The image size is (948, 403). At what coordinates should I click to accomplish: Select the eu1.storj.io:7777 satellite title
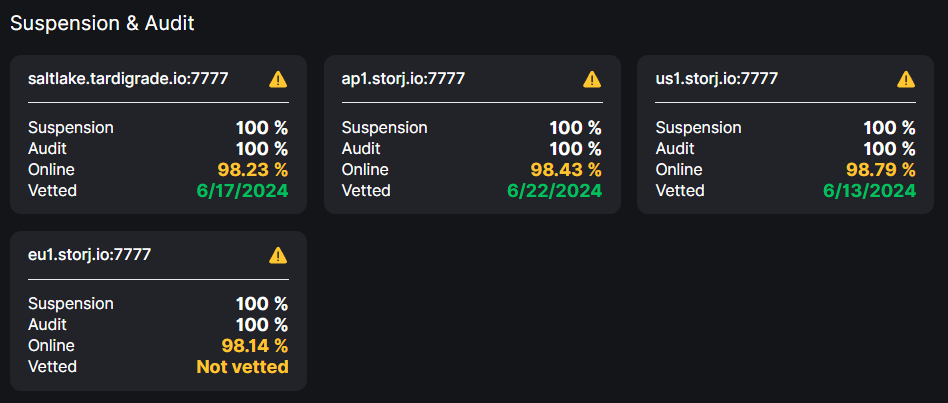89,255
